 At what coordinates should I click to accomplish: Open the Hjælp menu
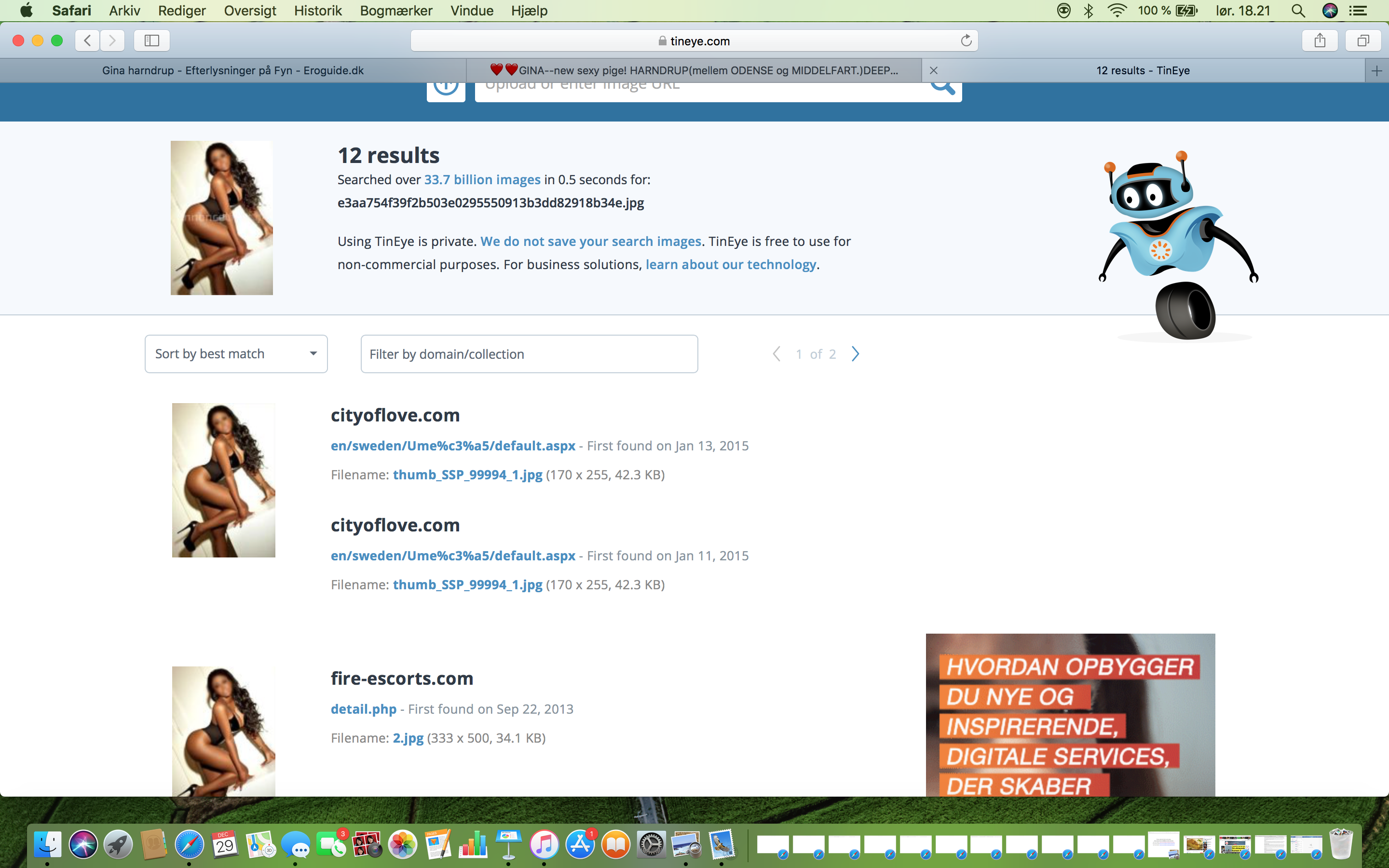click(529, 10)
